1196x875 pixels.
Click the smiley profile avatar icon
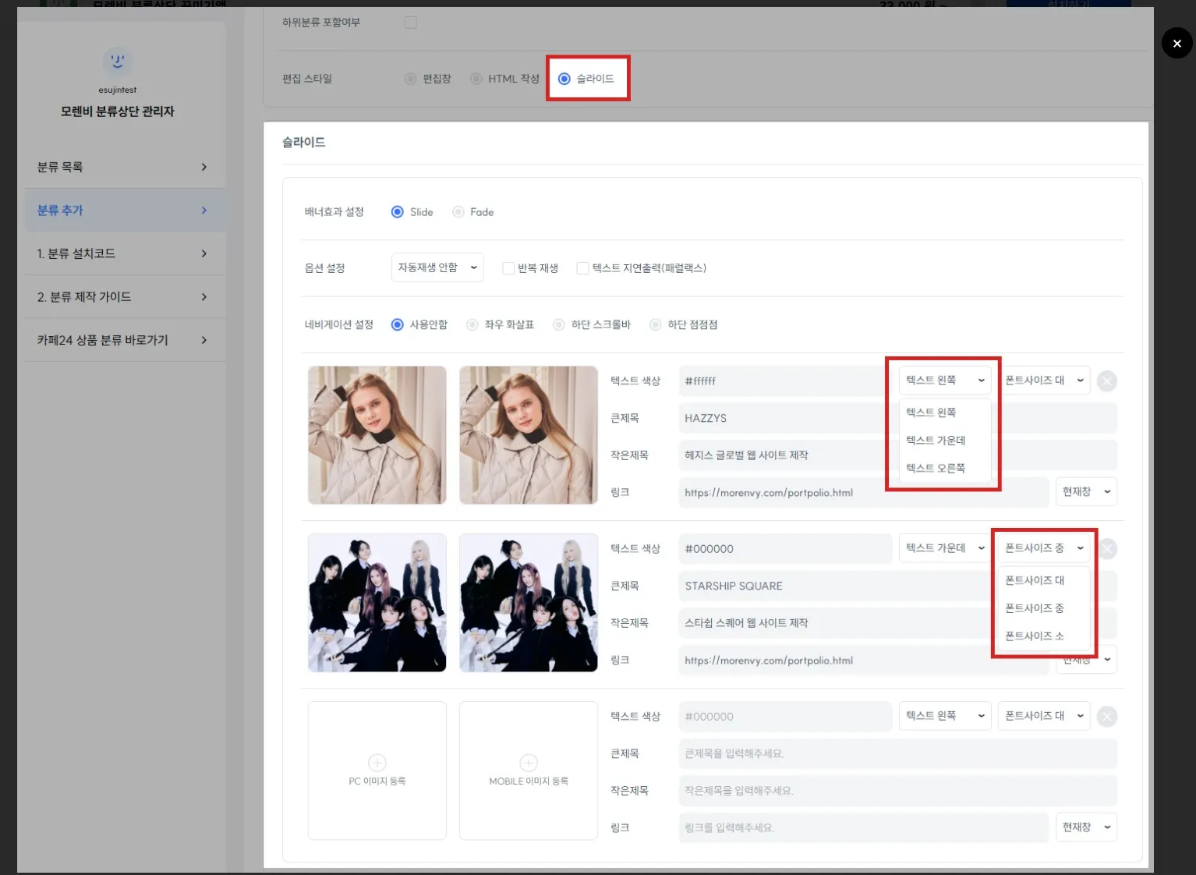118,62
